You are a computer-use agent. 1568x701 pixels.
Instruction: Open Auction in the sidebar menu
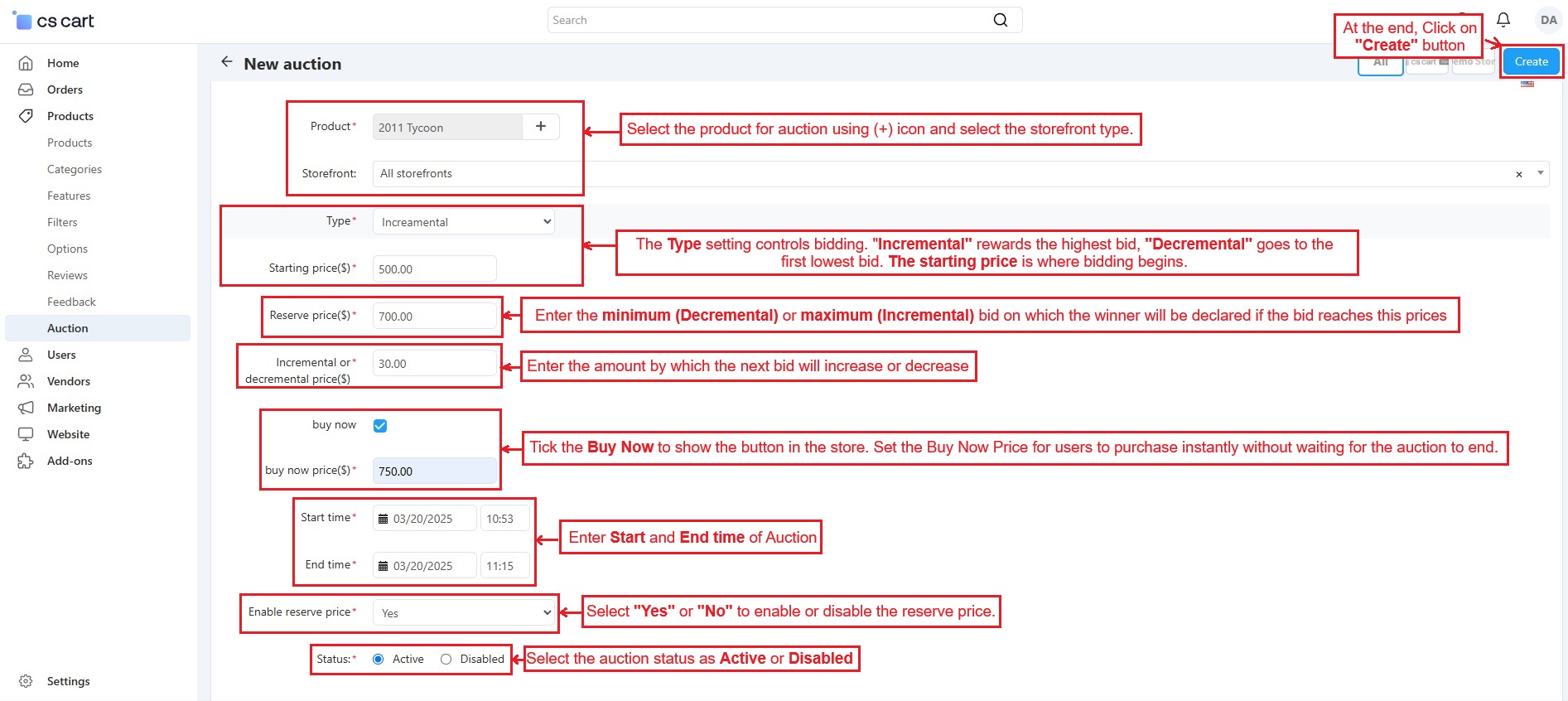(68, 328)
